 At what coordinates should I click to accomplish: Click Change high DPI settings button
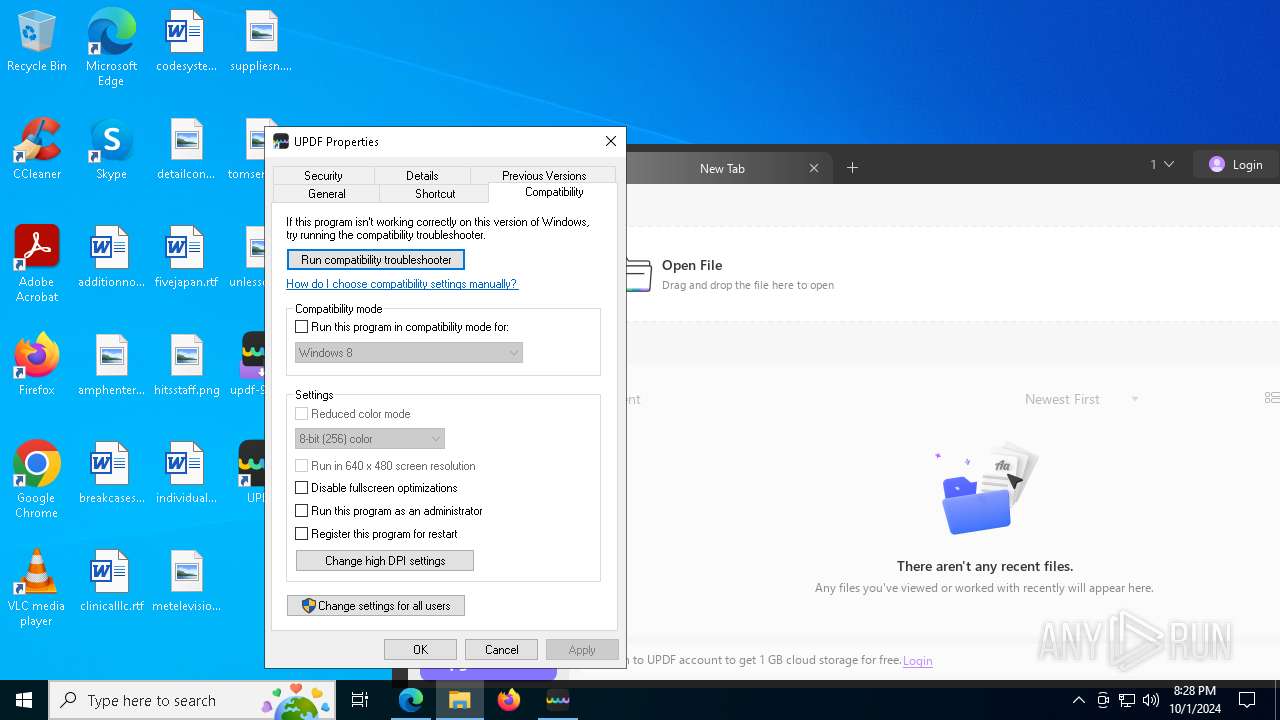(385, 561)
